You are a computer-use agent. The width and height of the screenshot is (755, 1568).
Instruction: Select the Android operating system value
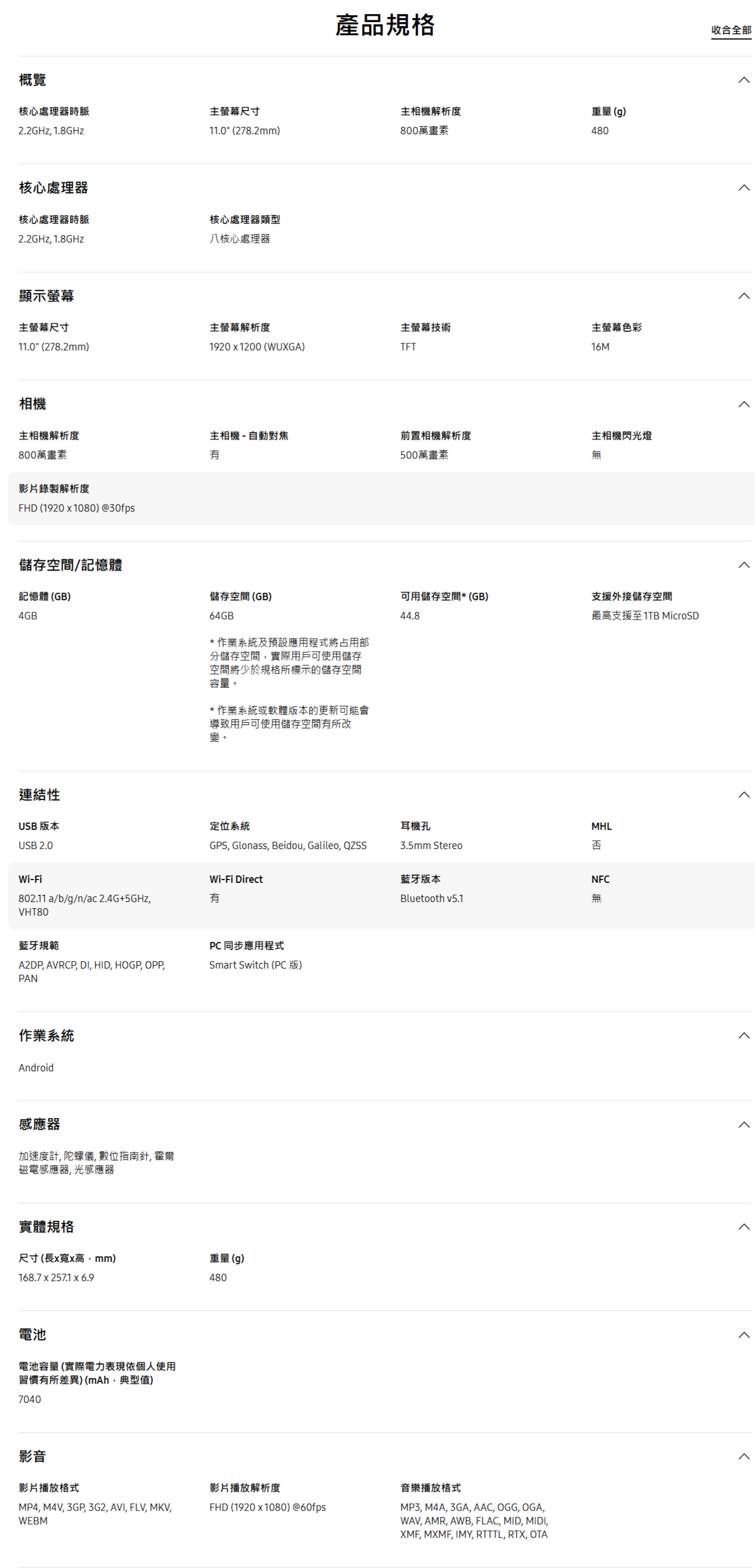tap(36, 1068)
